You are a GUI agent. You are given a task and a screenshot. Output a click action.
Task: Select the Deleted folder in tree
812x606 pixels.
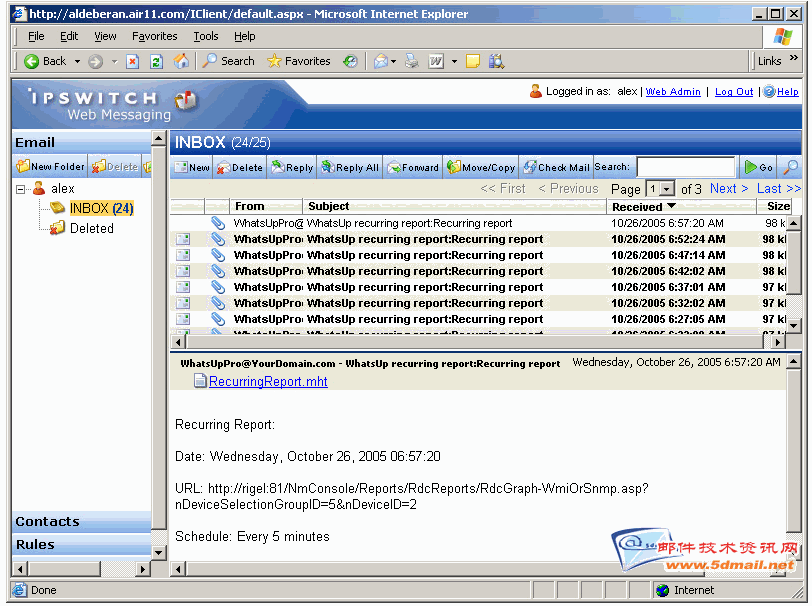click(91, 228)
